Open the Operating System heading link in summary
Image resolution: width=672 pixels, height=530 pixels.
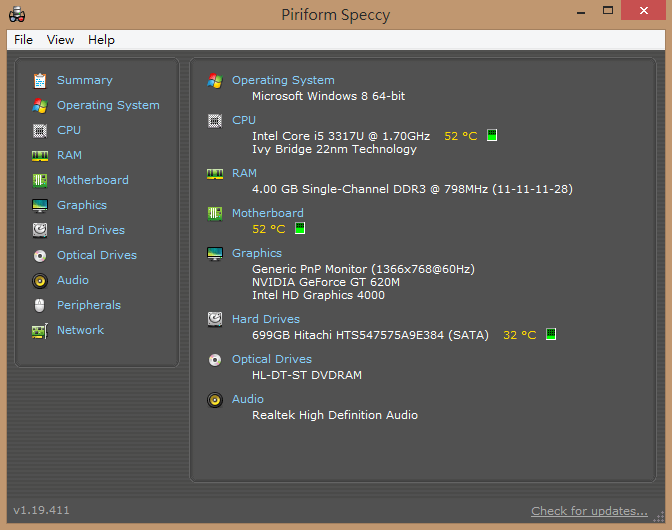283,81
